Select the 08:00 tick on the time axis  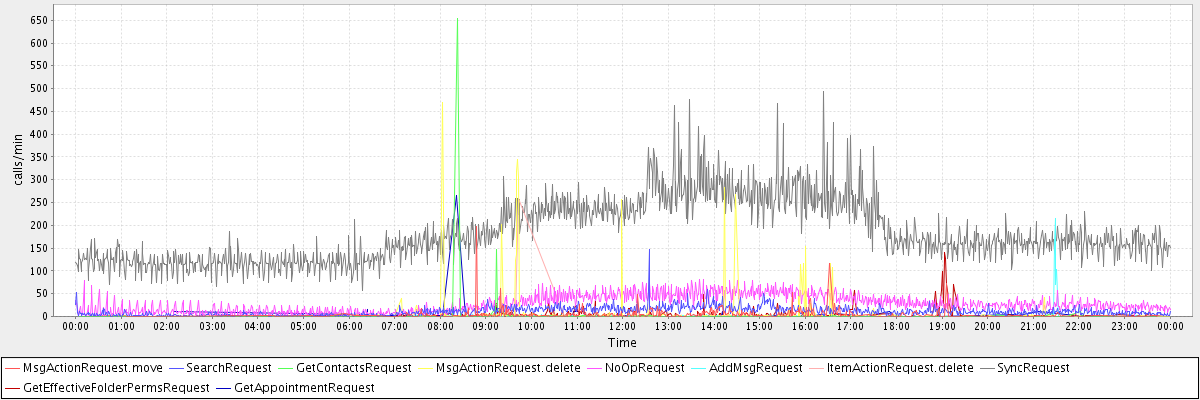[x=440, y=326]
